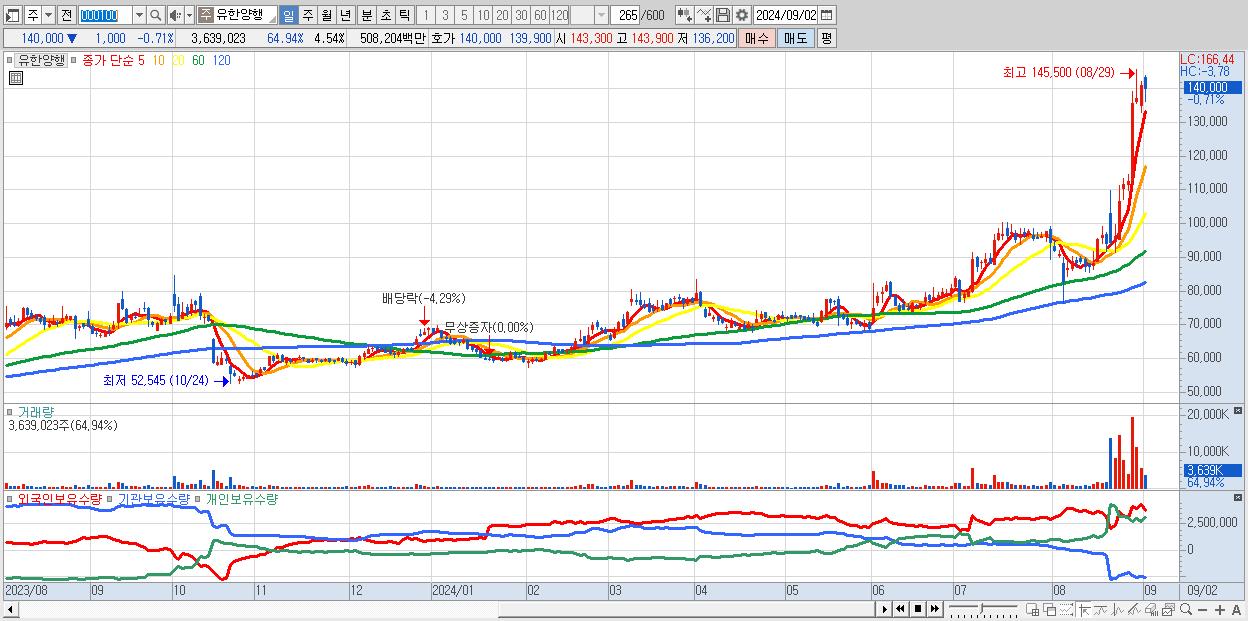Toggle the 거래량 volume indicator marker
Image resolution: width=1248 pixels, height=621 pixels.
11,410
